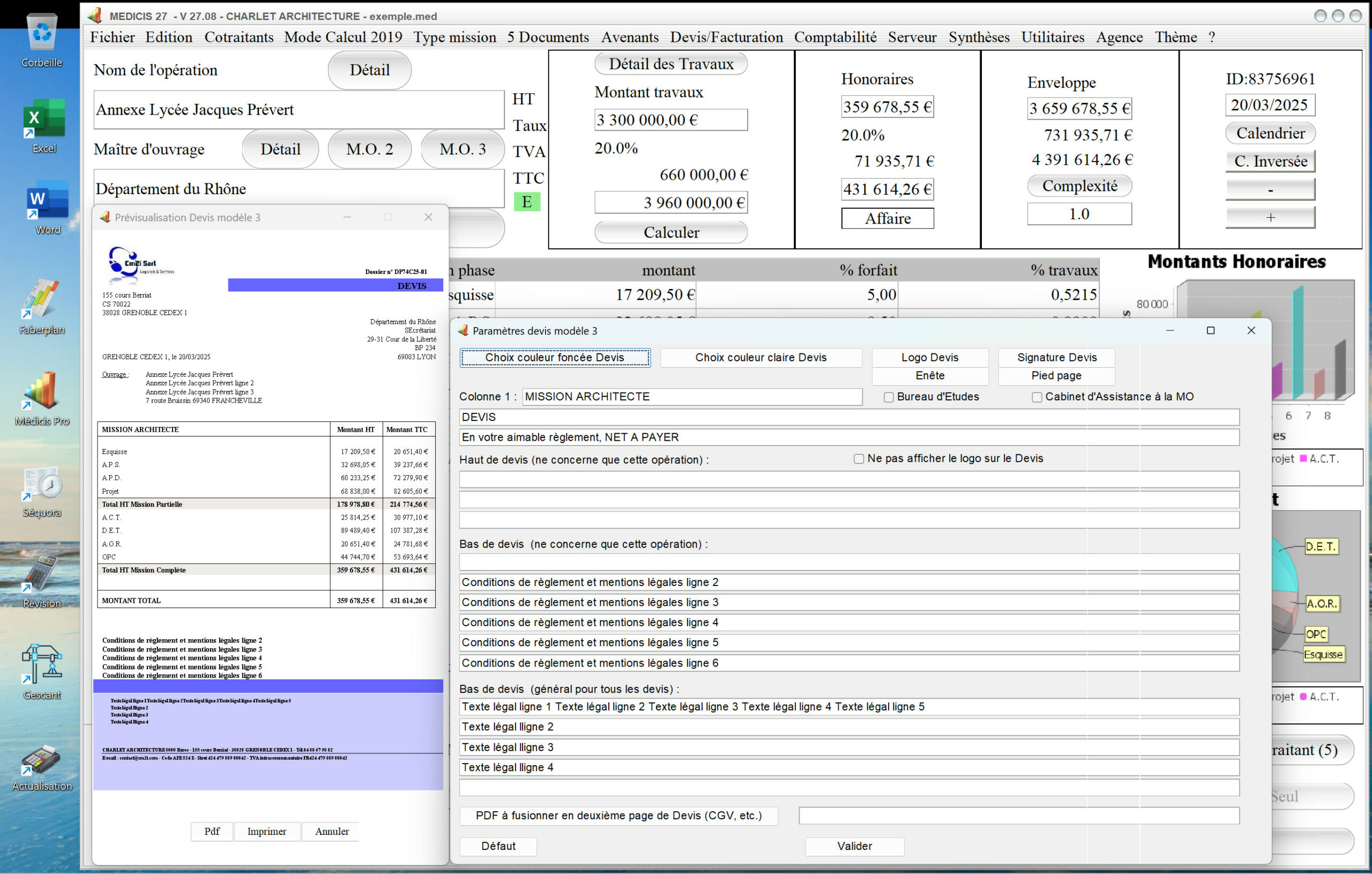Open the Corbeille recycle bin icon
This screenshot has height=874, width=1372.
(x=42, y=33)
